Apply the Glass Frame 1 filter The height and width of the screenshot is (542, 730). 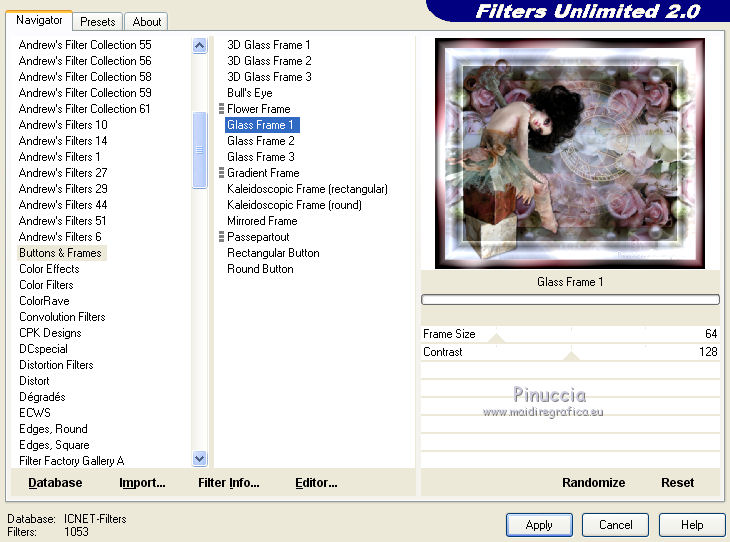[539, 525]
